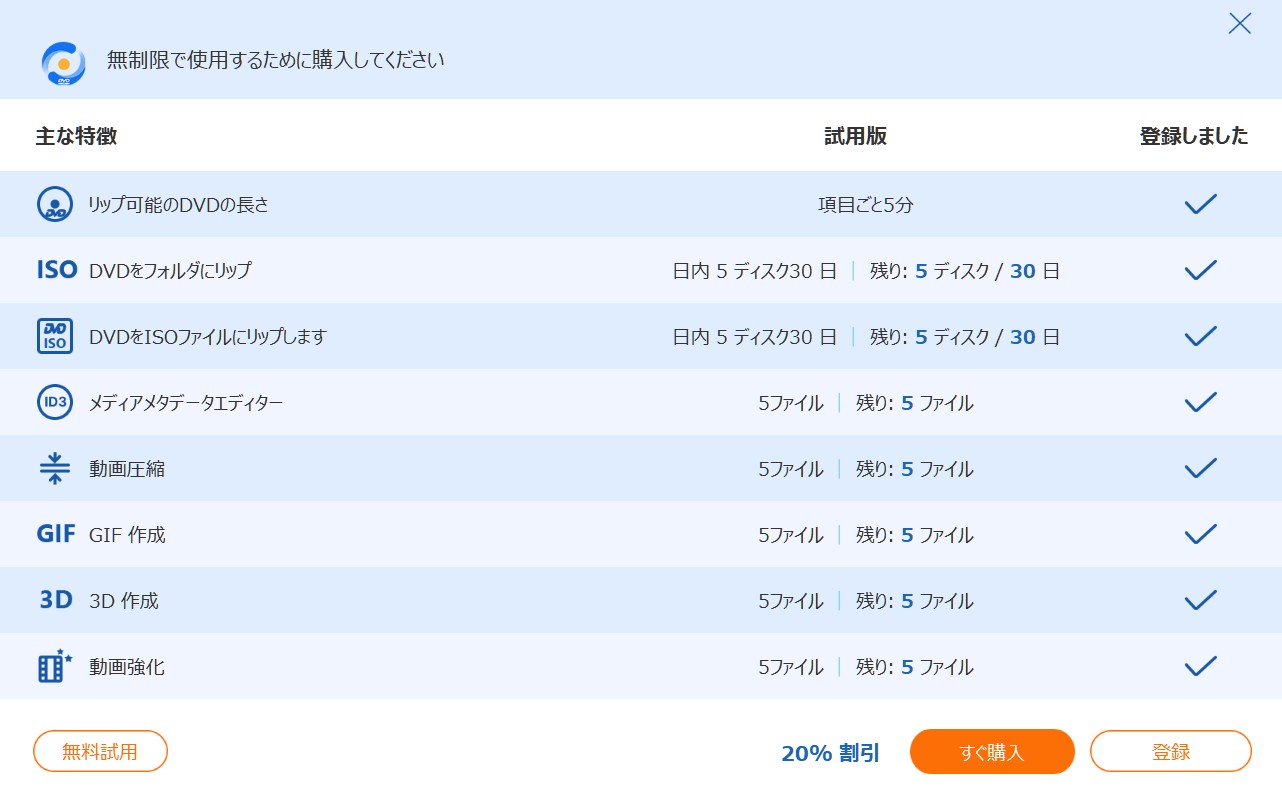Image resolution: width=1282 pixels, height=800 pixels.
Task: Click the 3D creation icon
Action: [56, 600]
